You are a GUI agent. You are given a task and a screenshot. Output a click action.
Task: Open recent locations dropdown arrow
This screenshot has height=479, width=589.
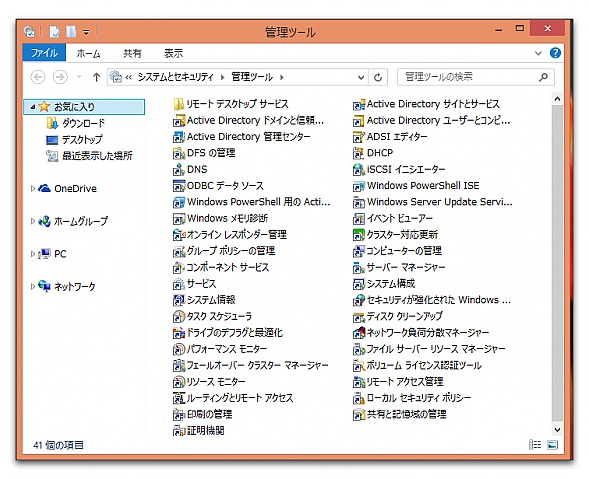point(79,77)
